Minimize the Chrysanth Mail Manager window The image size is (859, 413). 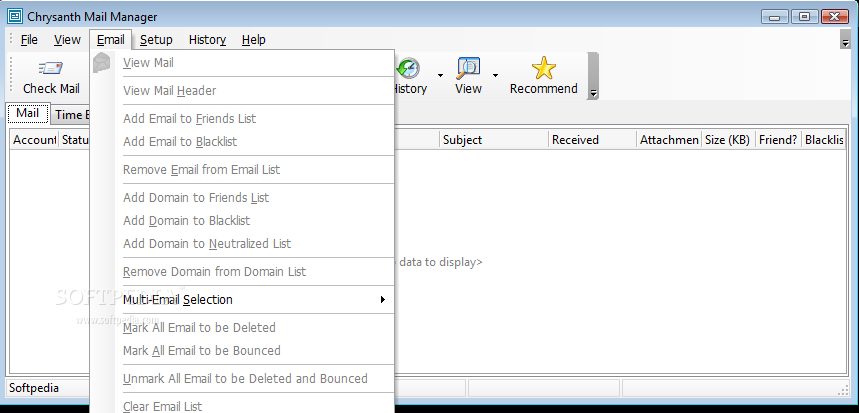coord(775,17)
